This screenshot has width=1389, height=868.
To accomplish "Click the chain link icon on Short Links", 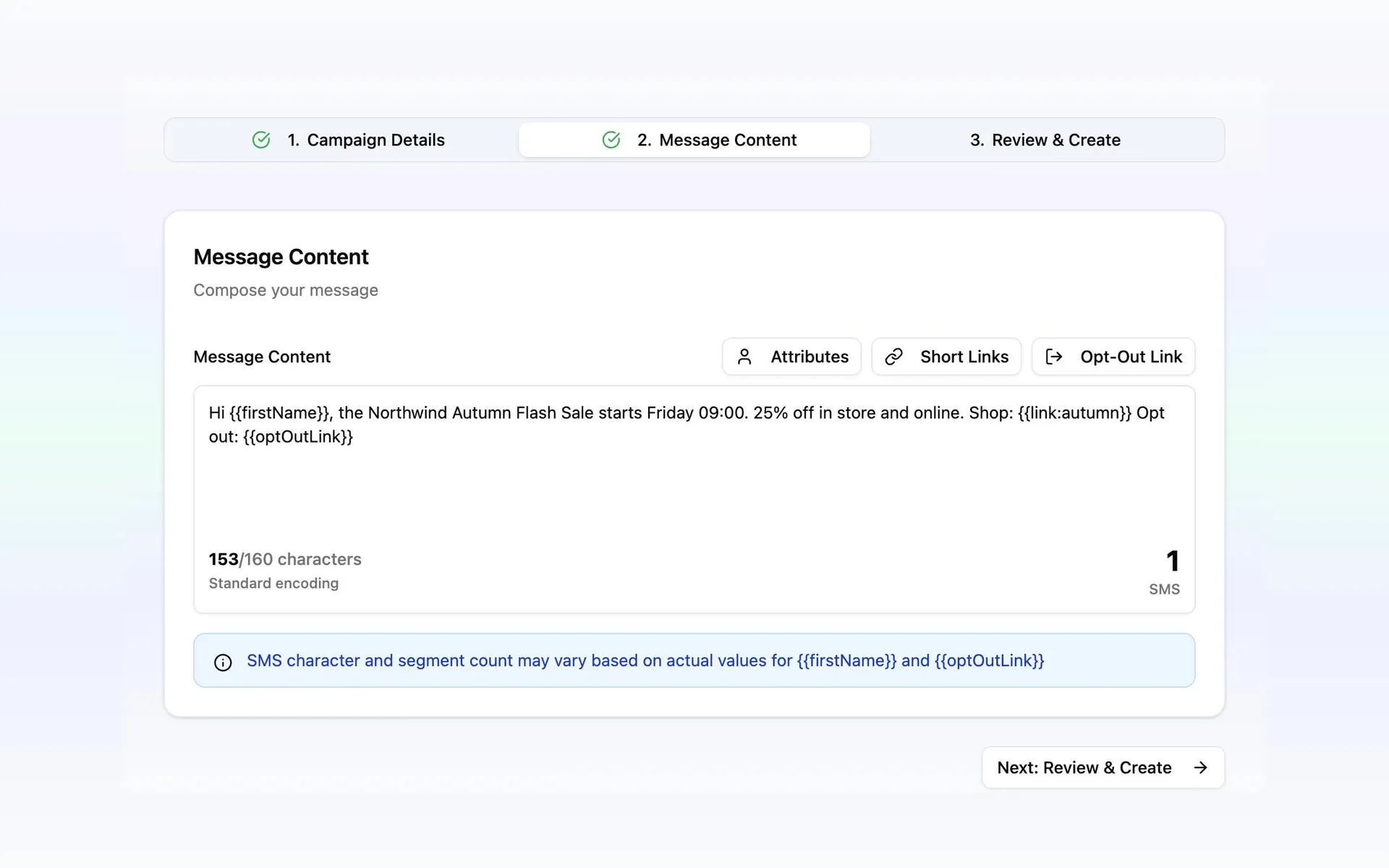I will (x=894, y=357).
